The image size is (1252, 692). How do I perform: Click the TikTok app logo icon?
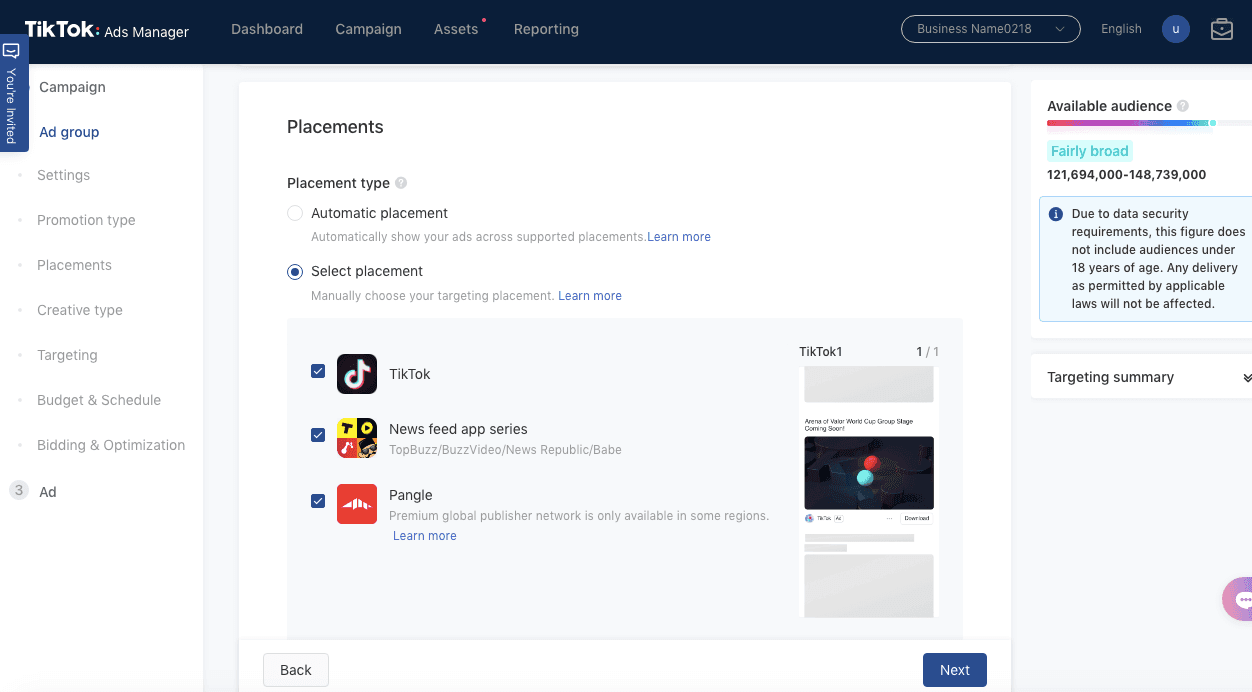pos(356,374)
